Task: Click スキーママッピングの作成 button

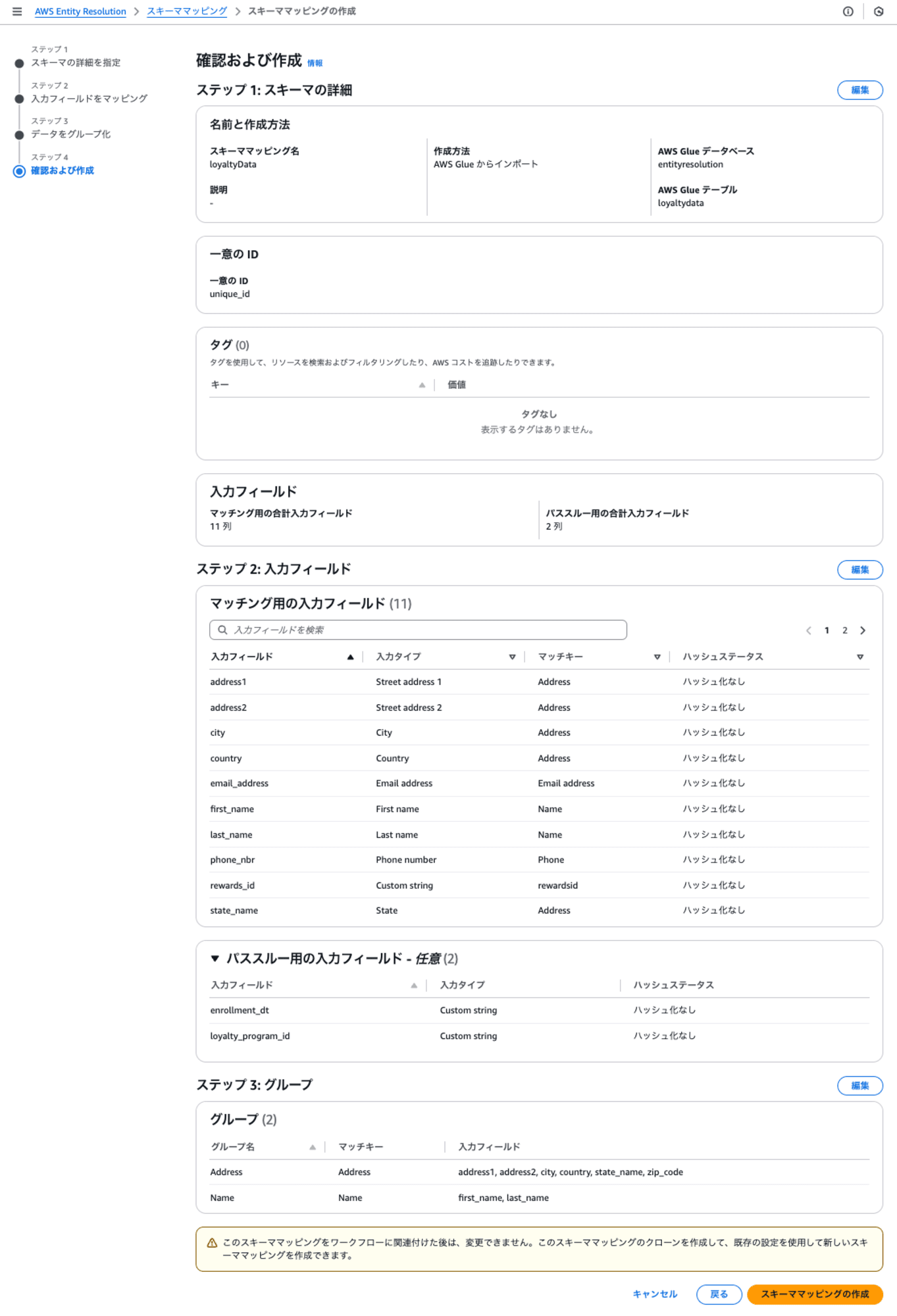Action: coord(815,1294)
